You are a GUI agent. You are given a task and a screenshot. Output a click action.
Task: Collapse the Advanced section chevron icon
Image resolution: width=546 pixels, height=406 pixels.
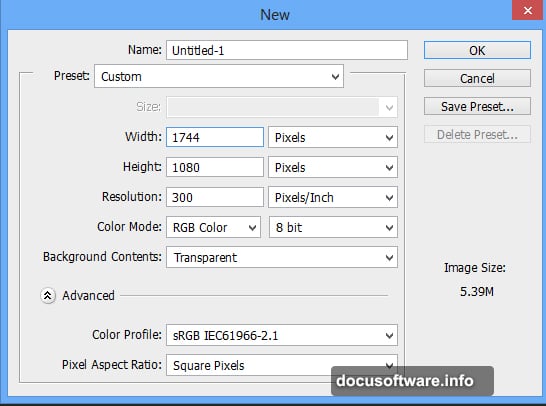click(x=48, y=296)
